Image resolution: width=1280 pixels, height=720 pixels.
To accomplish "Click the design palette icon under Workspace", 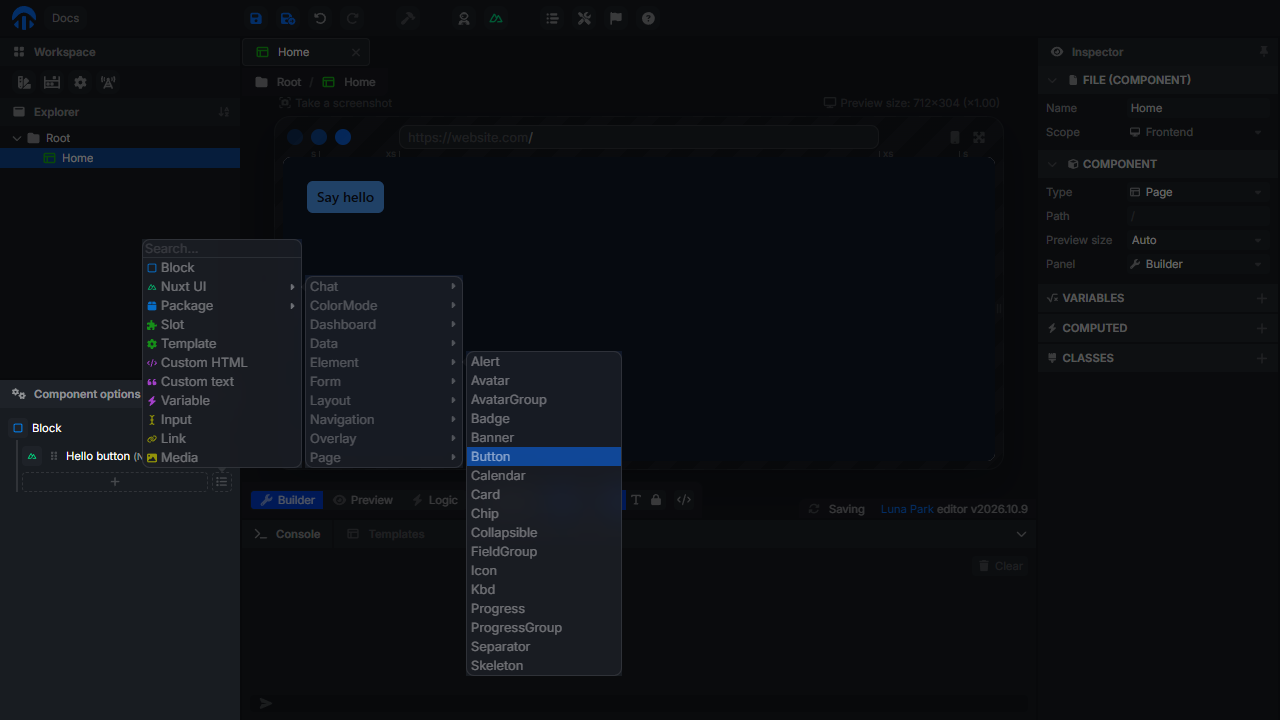I will [24, 83].
